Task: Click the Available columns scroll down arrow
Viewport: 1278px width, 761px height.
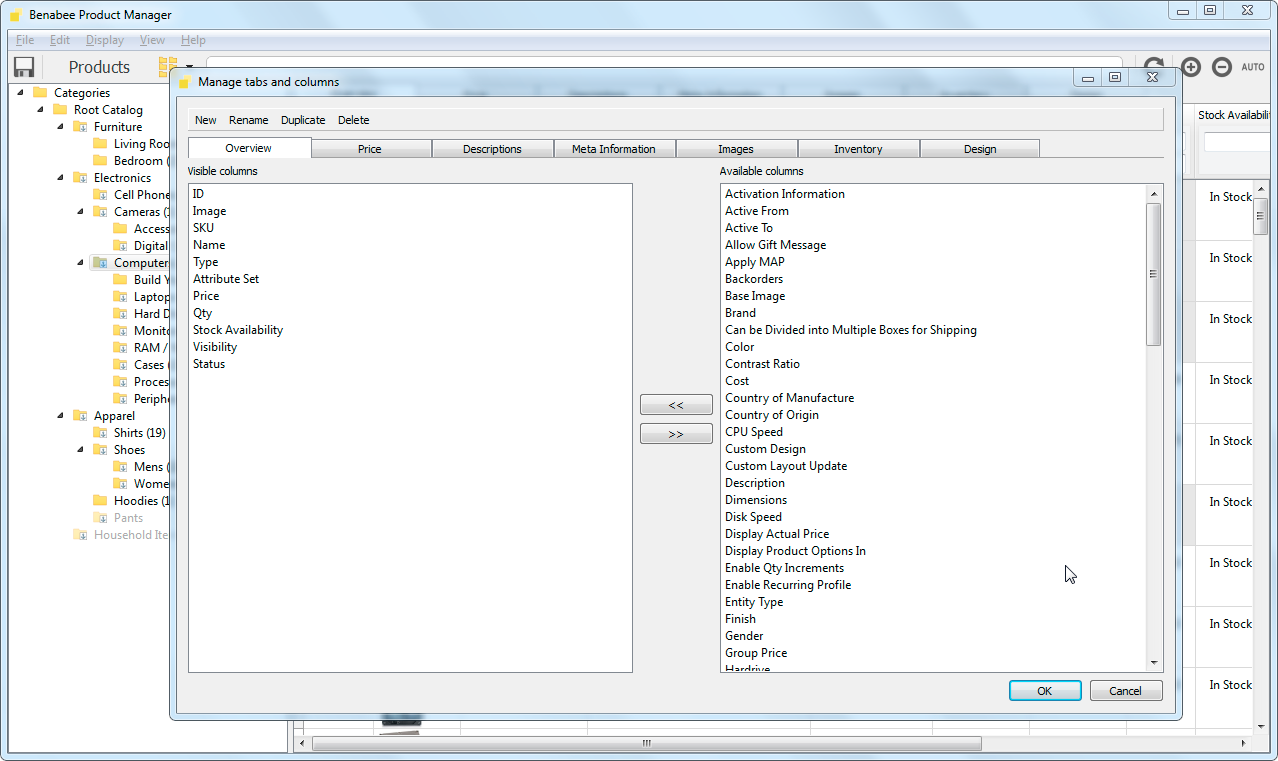Action: point(1154,663)
